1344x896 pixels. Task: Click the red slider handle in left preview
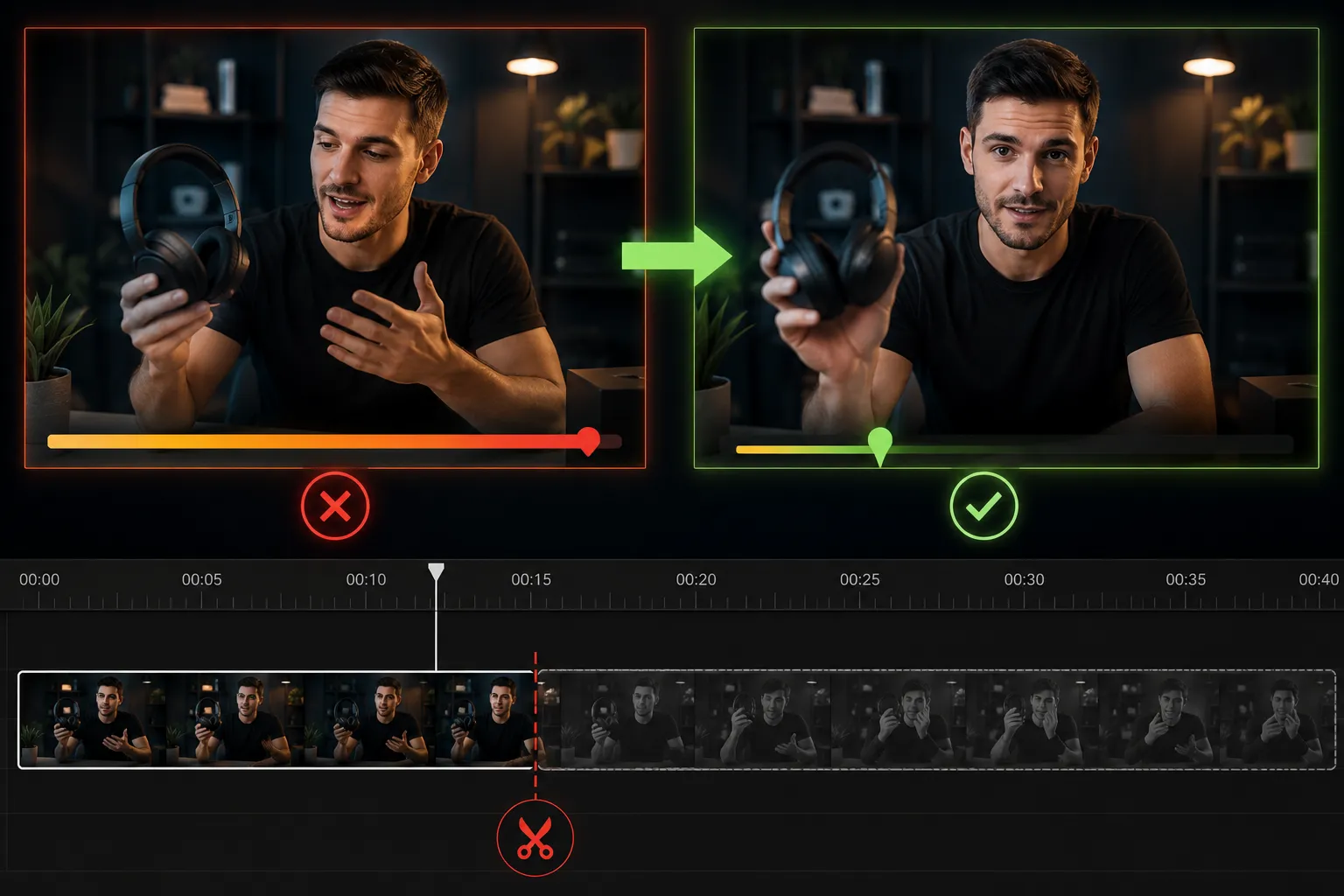[590, 441]
